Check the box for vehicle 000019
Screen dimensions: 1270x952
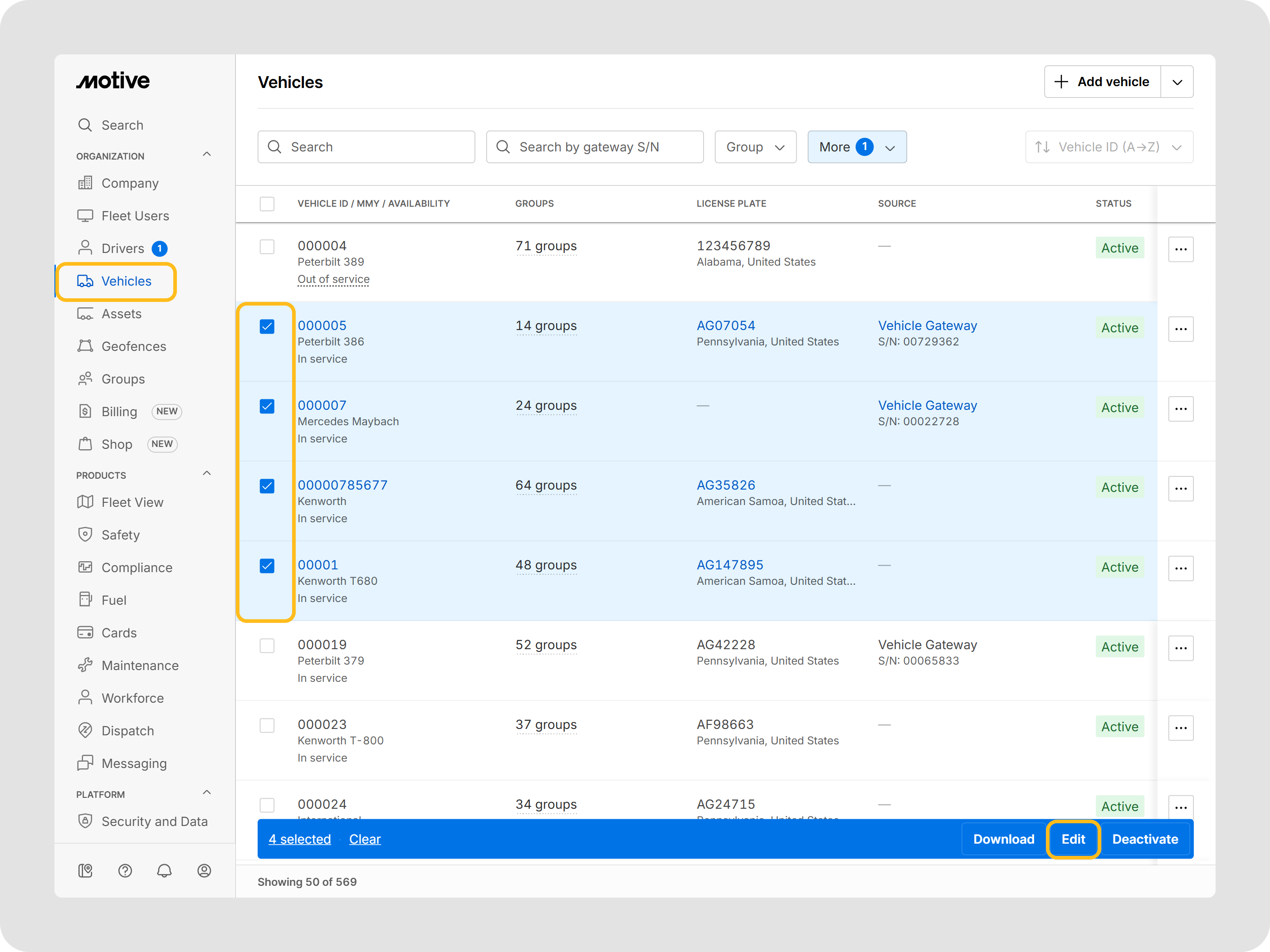[x=267, y=646]
